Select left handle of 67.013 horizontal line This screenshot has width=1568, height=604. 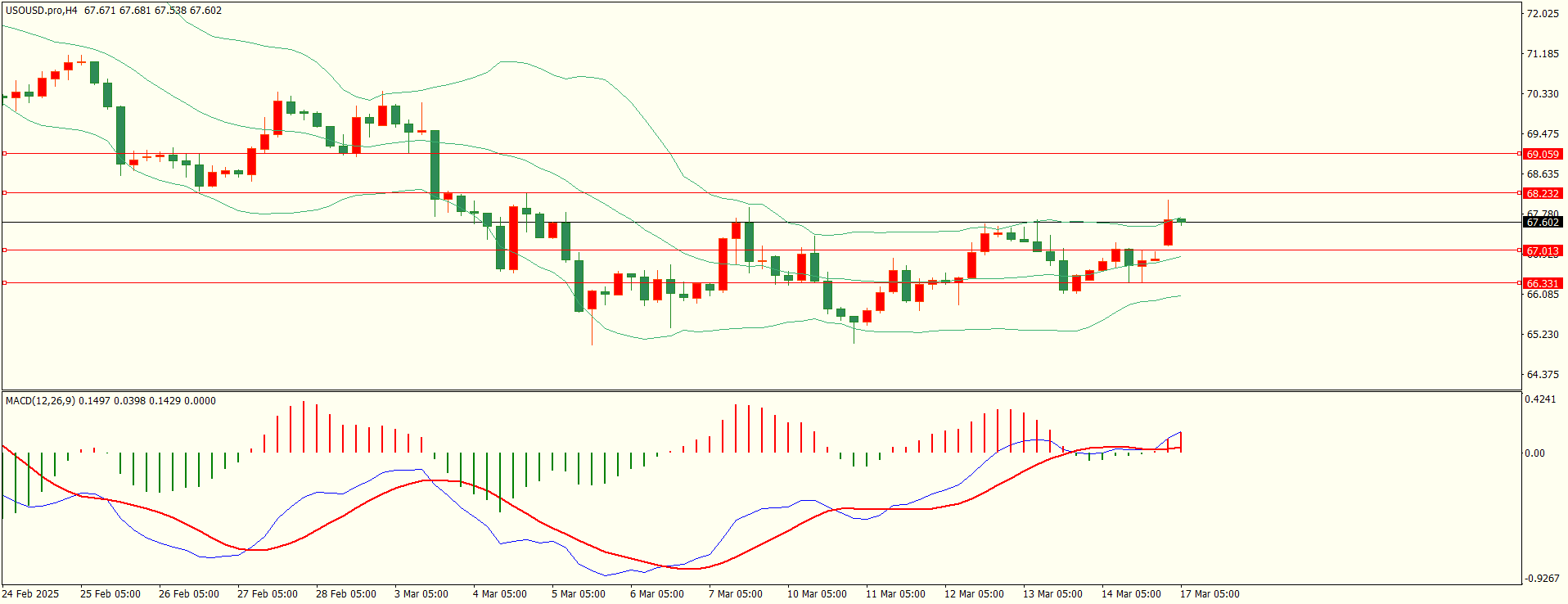(x=4, y=250)
